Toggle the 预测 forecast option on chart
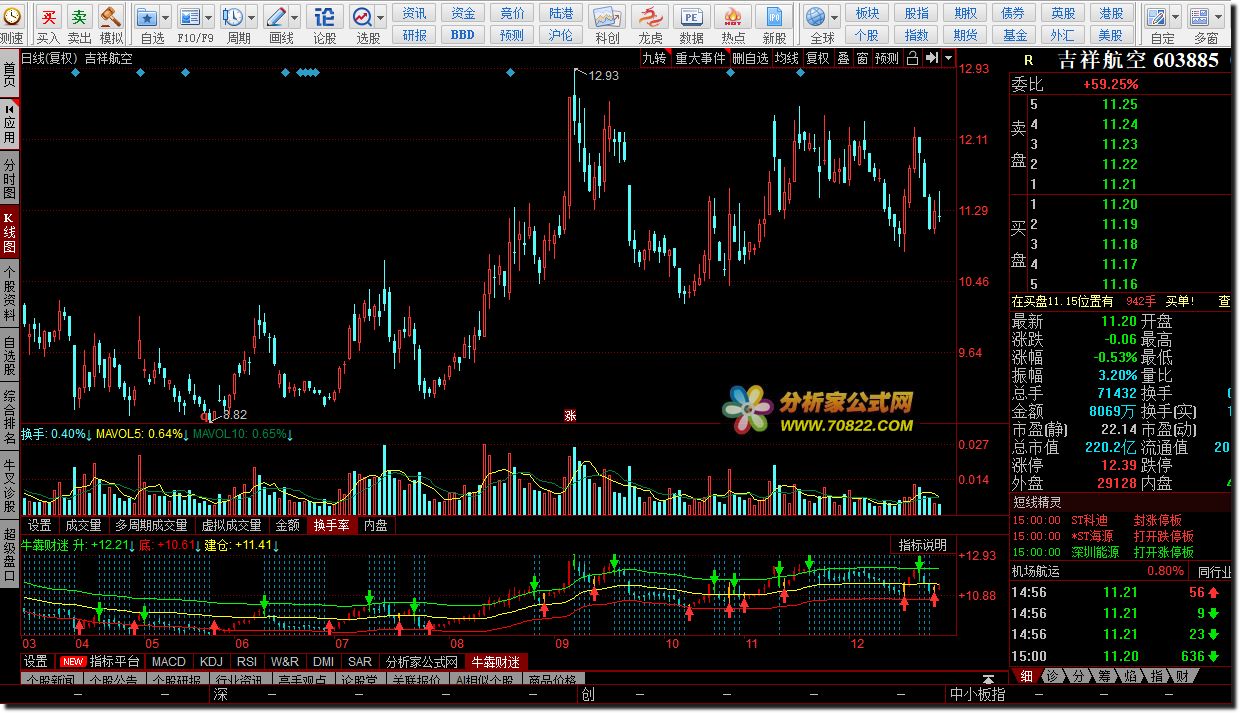Image resolution: width=1241 pixels, height=713 pixels. coord(887,58)
